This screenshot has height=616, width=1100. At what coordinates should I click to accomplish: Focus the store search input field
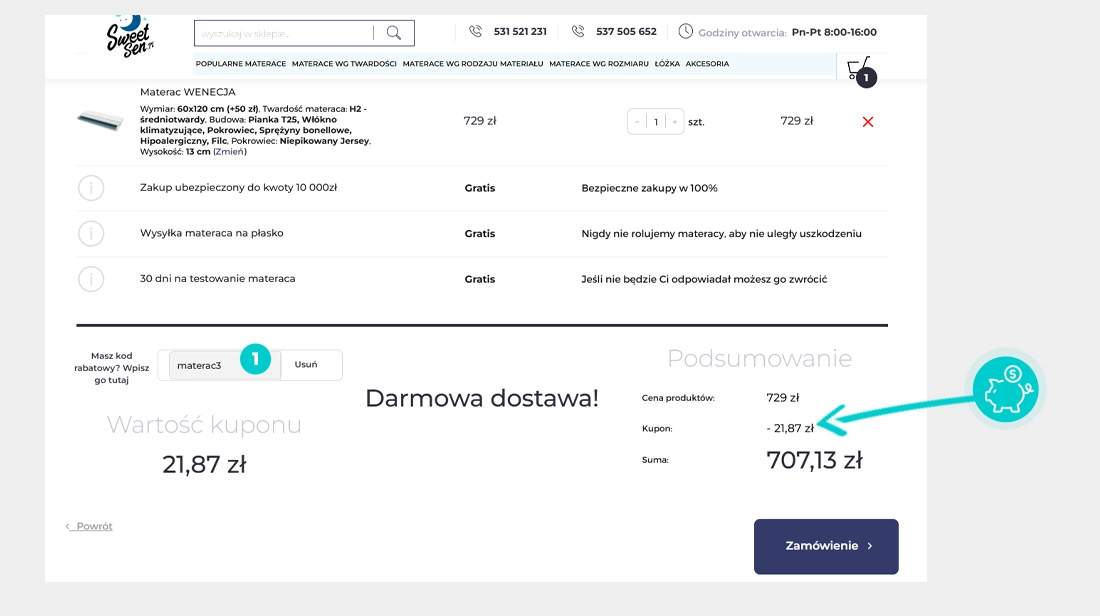[x=284, y=33]
